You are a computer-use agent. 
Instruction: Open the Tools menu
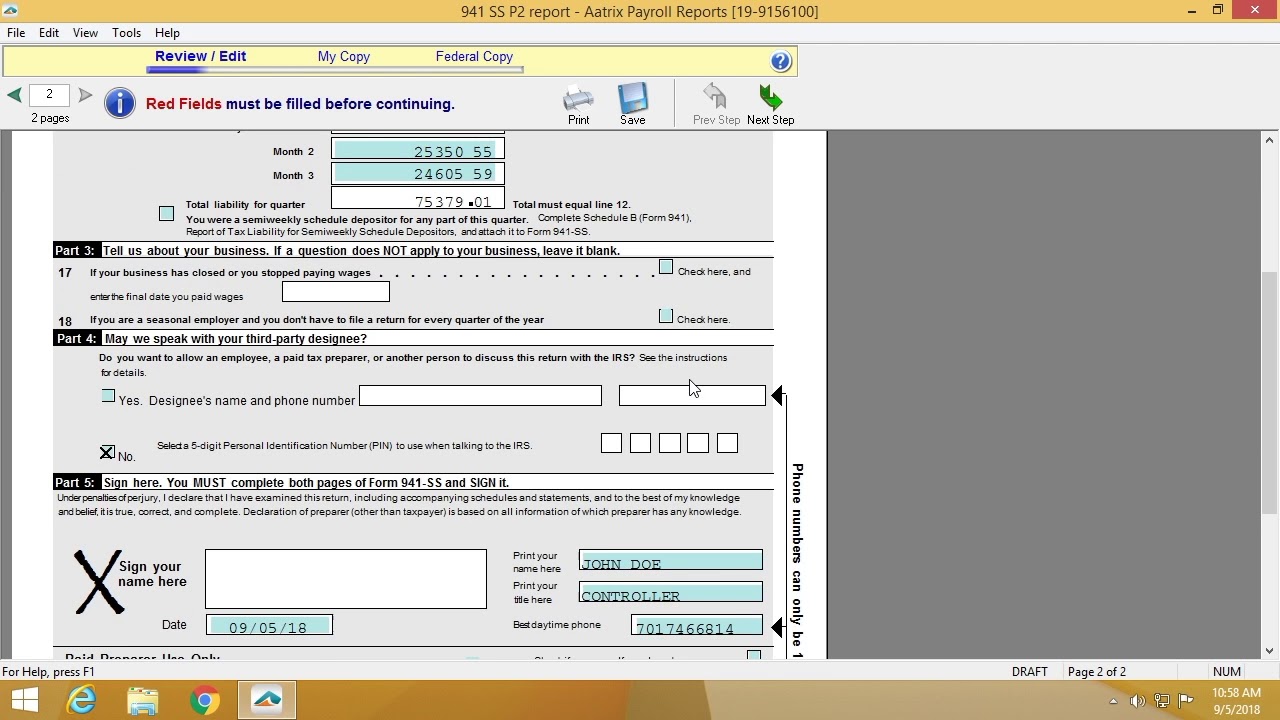(126, 33)
